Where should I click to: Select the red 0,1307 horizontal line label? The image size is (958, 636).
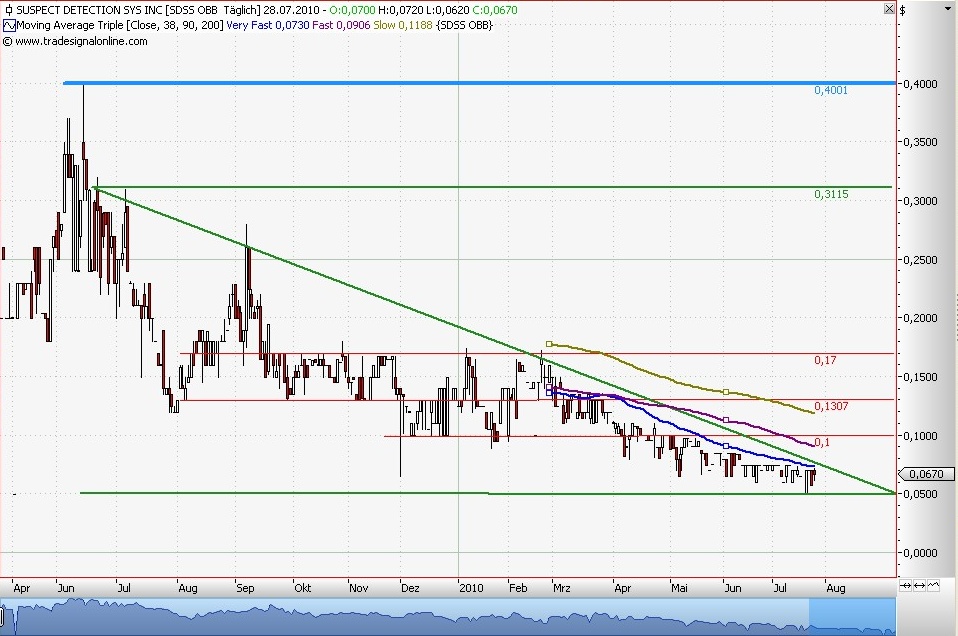[x=830, y=406]
